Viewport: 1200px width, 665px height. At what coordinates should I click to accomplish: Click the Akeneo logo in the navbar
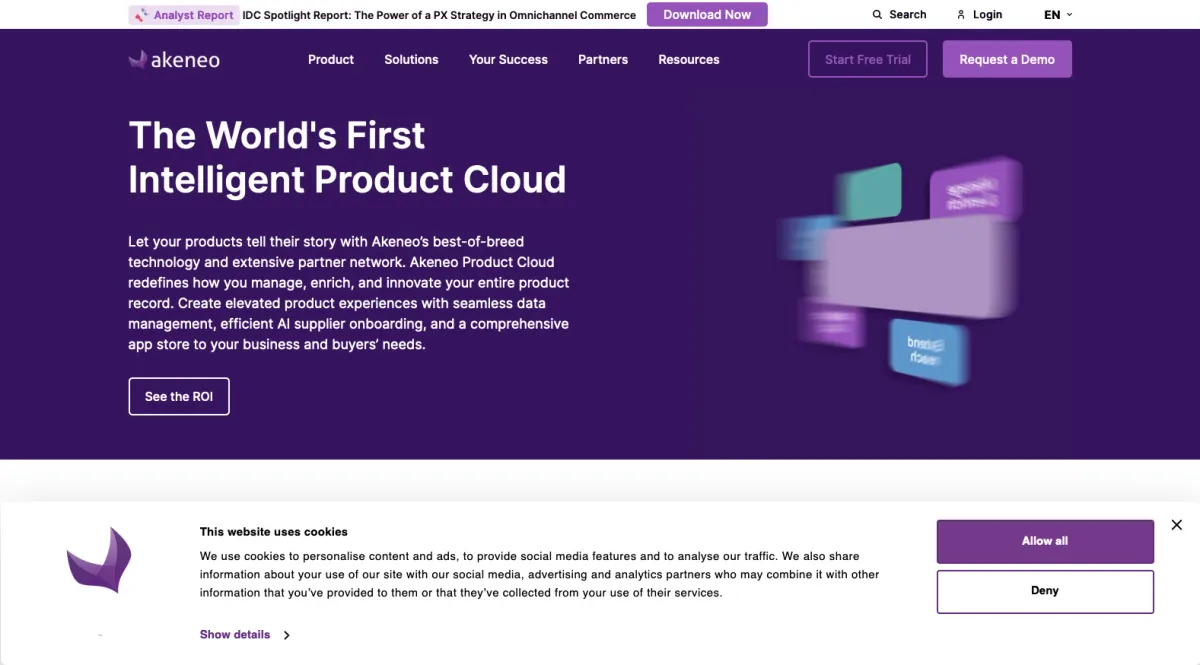point(174,60)
